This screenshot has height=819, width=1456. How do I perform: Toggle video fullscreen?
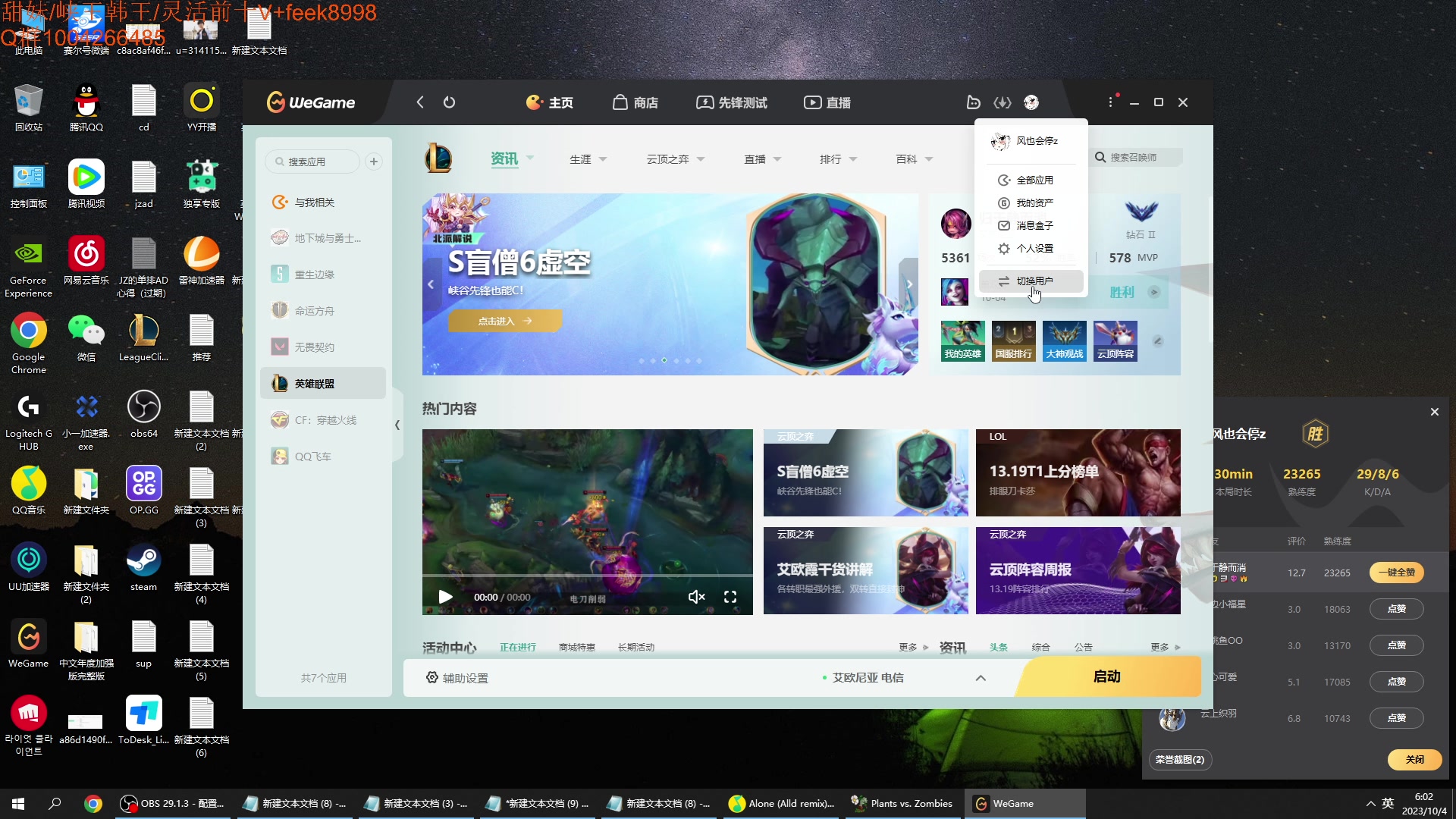730,597
